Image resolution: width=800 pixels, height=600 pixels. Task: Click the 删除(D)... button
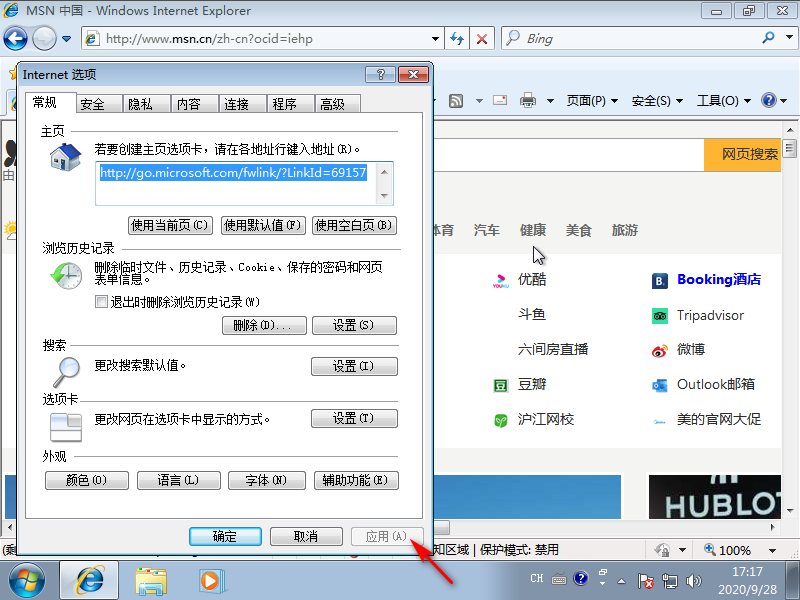pos(262,325)
